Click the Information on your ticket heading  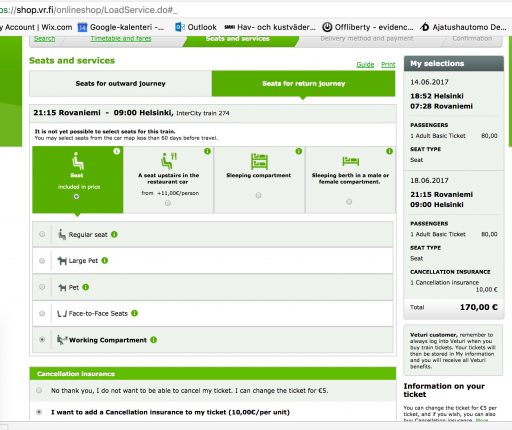pos(444,390)
